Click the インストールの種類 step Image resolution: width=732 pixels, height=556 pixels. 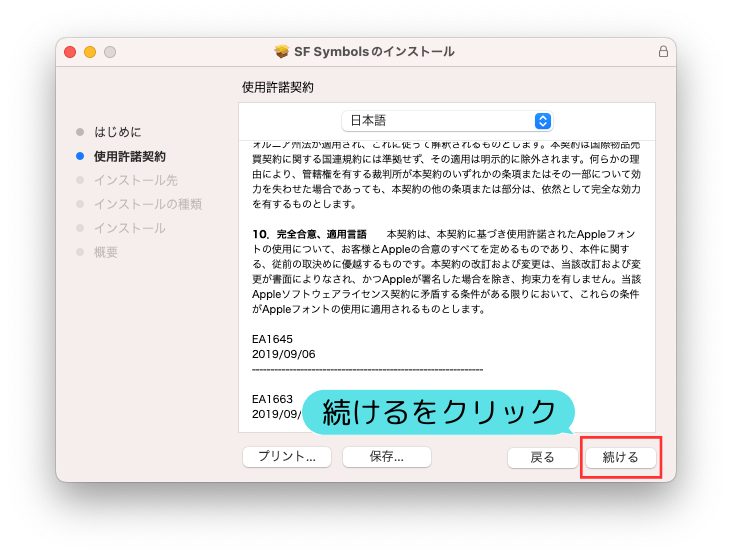pyautogui.click(x=148, y=204)
